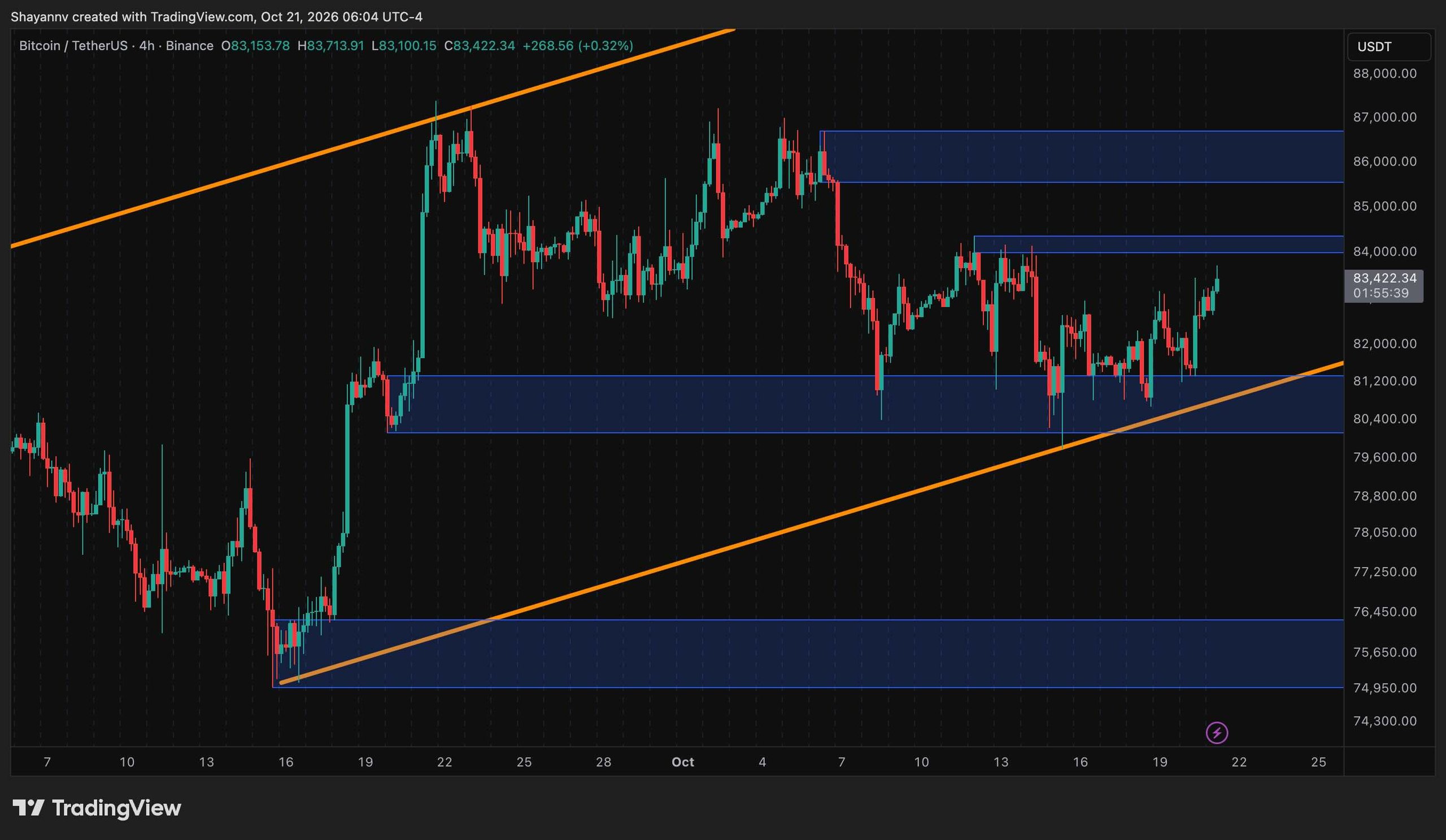The width and height of the screenshot is (1446, 840).
Task: Click the 76,450.00 price axis label
Action: click(1384, 612)
